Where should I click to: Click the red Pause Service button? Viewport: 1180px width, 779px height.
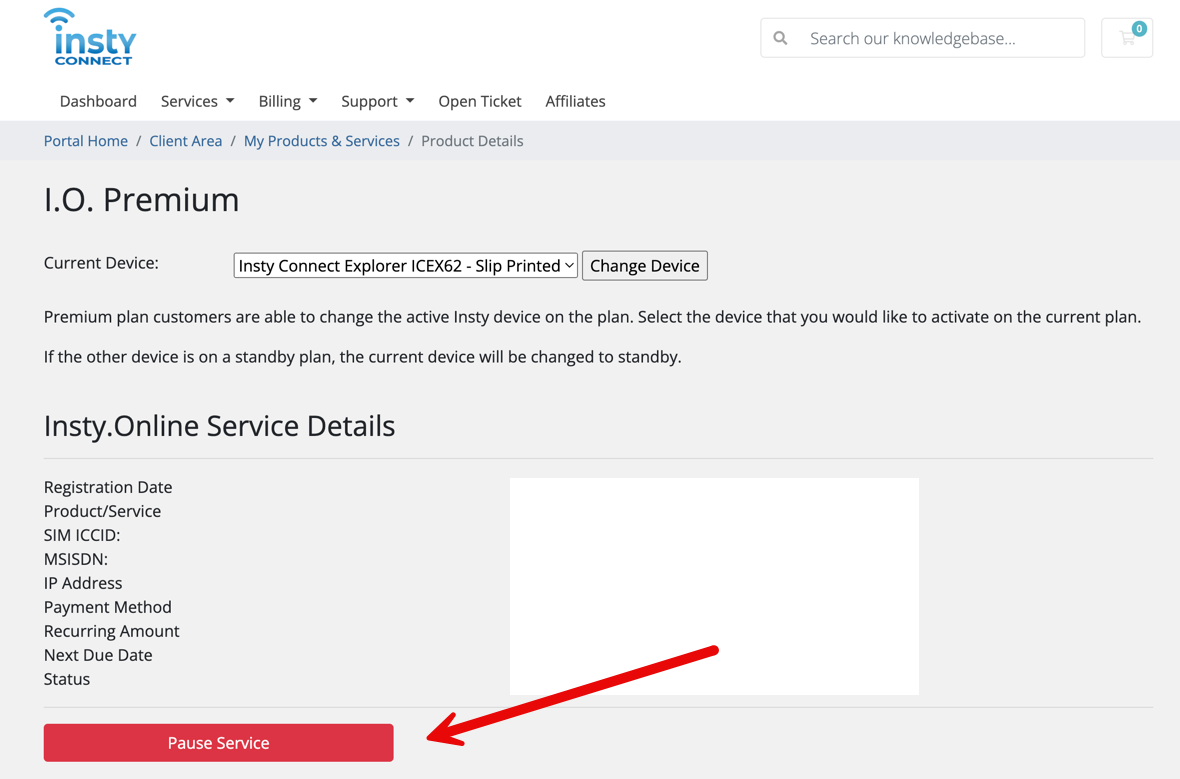coord(218,743)
